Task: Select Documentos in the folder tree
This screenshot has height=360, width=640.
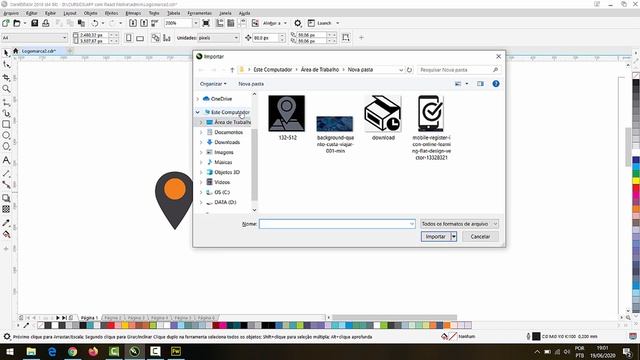Action: point(229,132)
